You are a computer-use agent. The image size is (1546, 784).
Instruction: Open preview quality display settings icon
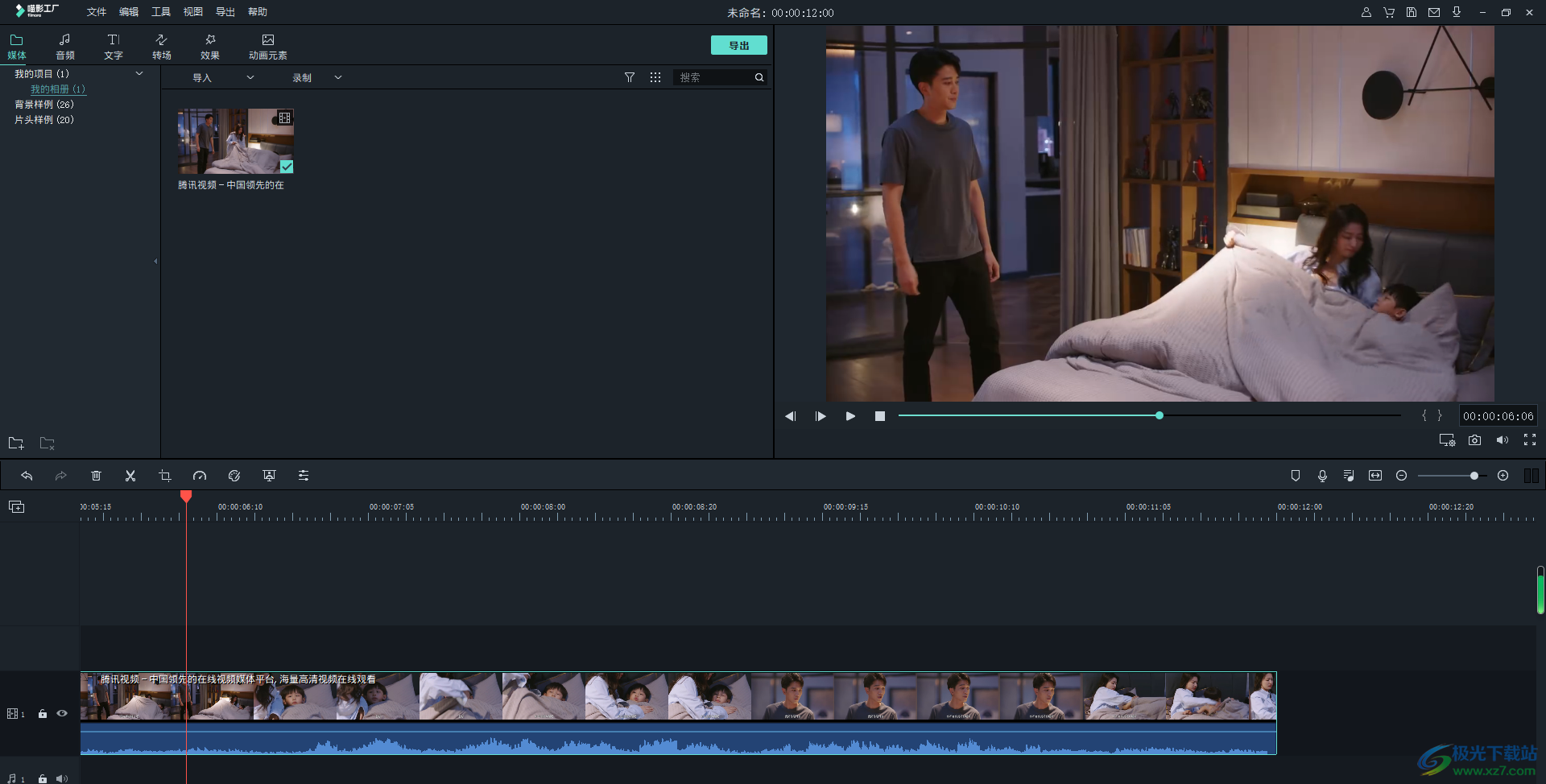(x=1447, y=440)
